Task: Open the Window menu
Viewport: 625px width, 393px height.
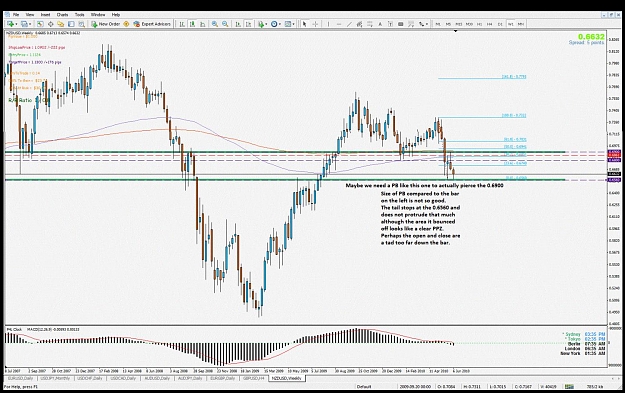Action: 98,15
